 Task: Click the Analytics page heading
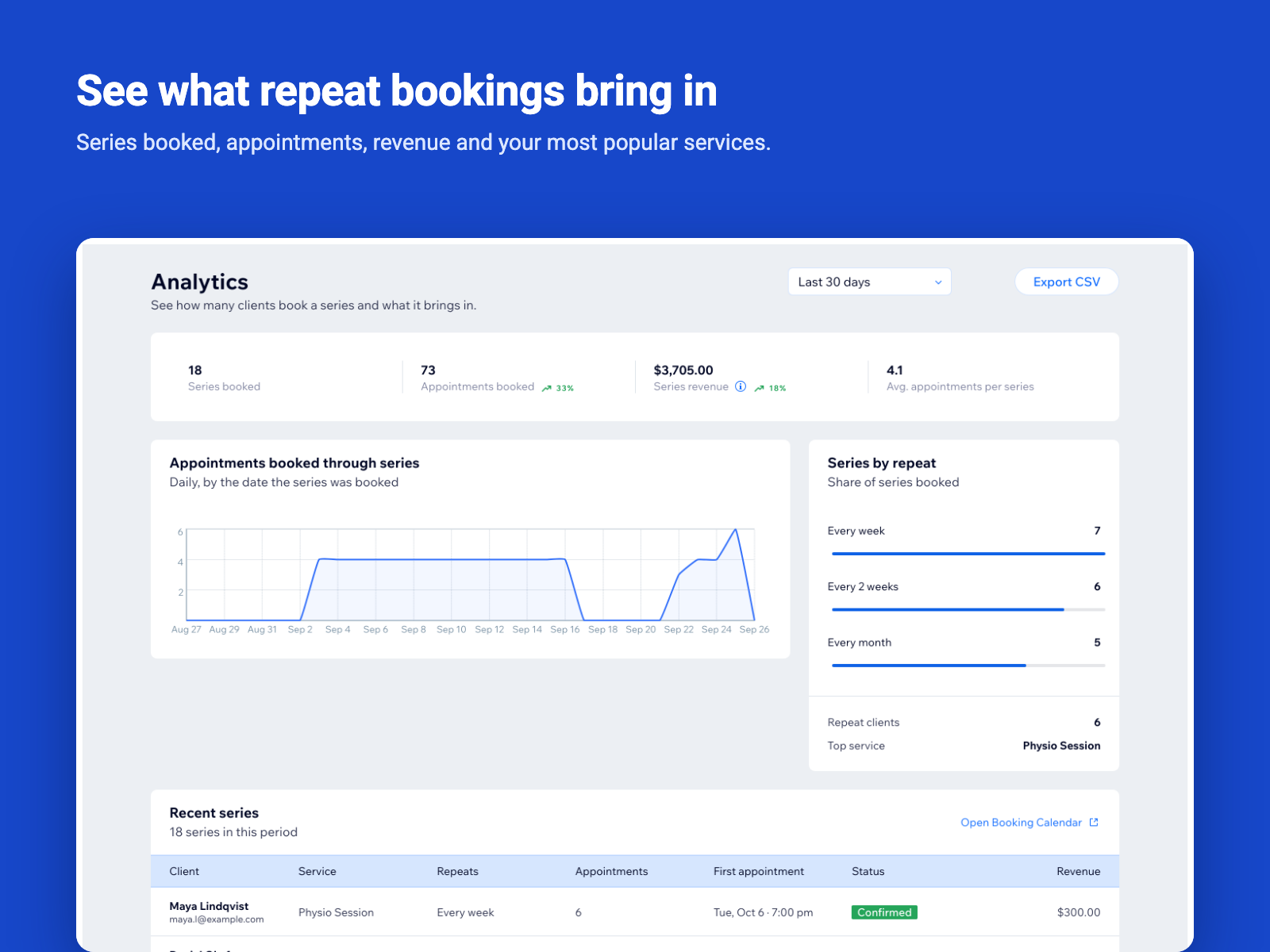200,282
